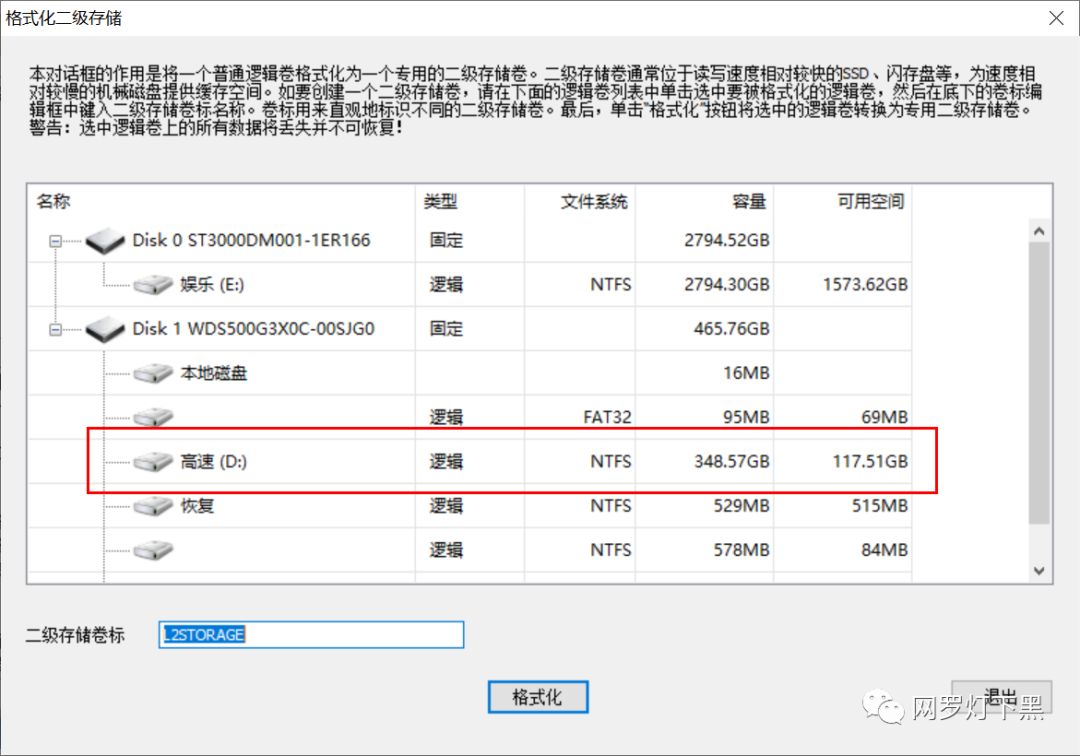Collapse the Disk 1 tree node

point(55,329)
